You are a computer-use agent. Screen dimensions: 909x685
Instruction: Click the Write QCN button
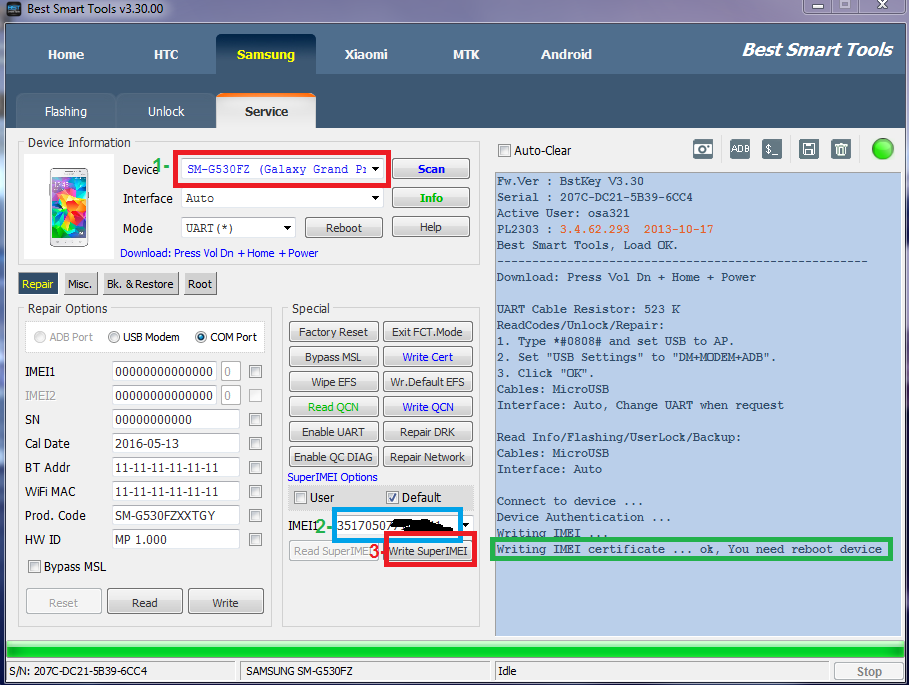[x=427, y=407]
